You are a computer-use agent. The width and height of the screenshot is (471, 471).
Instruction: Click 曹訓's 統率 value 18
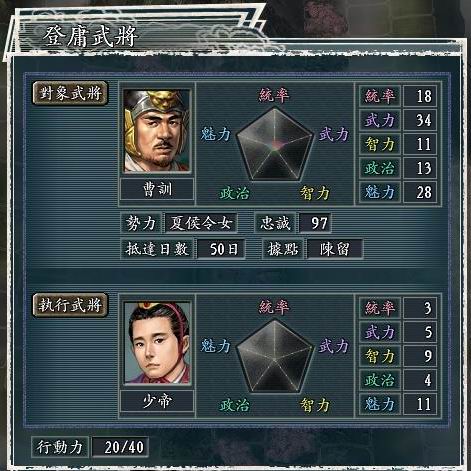(420, 96)
